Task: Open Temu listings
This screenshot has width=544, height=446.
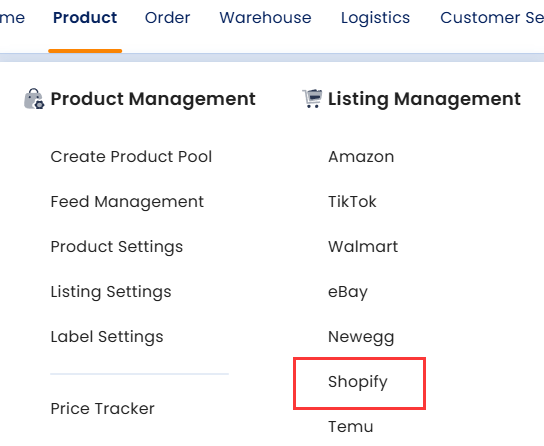Action: click(x=350, y=427)
